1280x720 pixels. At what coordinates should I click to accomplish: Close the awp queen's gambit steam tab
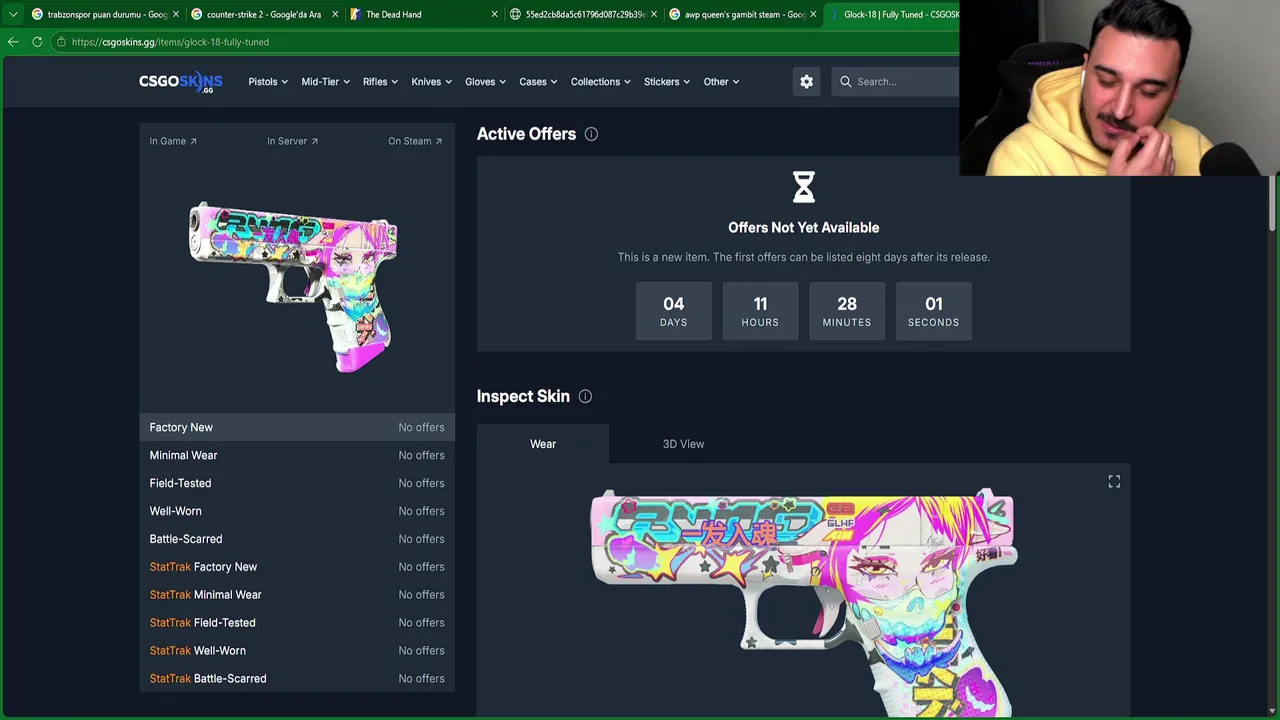813,14
